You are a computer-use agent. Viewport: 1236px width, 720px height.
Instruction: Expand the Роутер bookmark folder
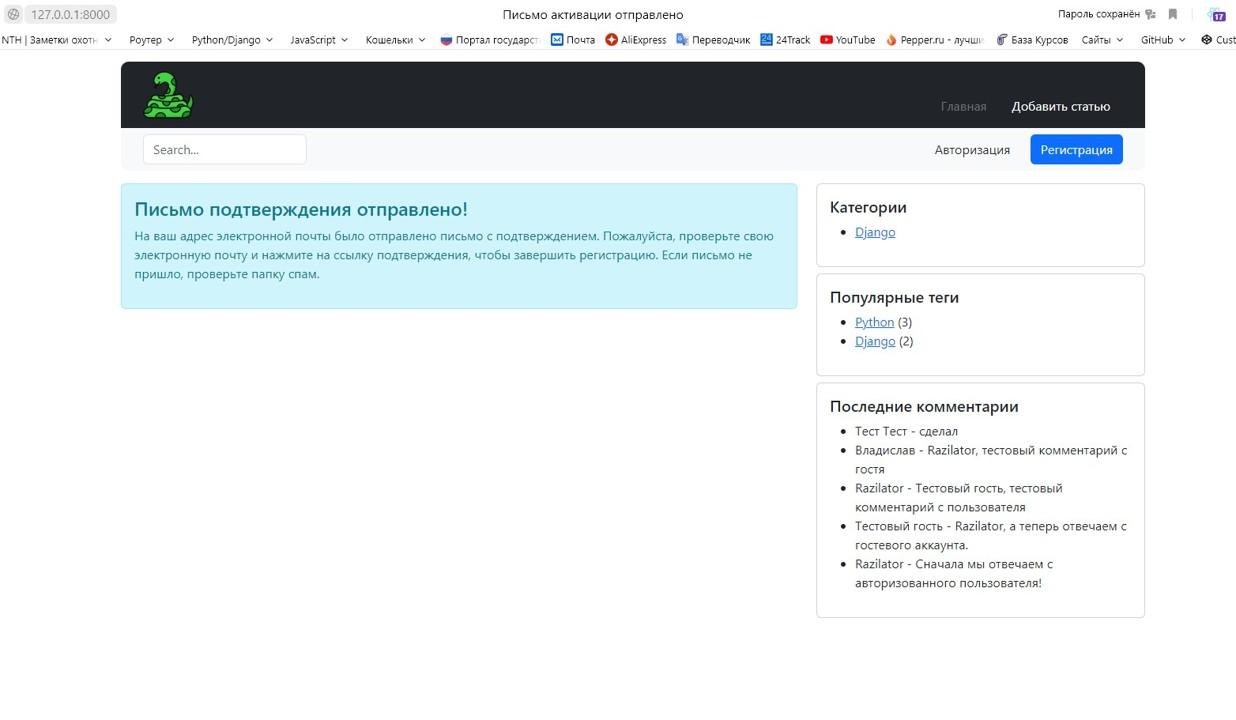(x=152, y=40)
